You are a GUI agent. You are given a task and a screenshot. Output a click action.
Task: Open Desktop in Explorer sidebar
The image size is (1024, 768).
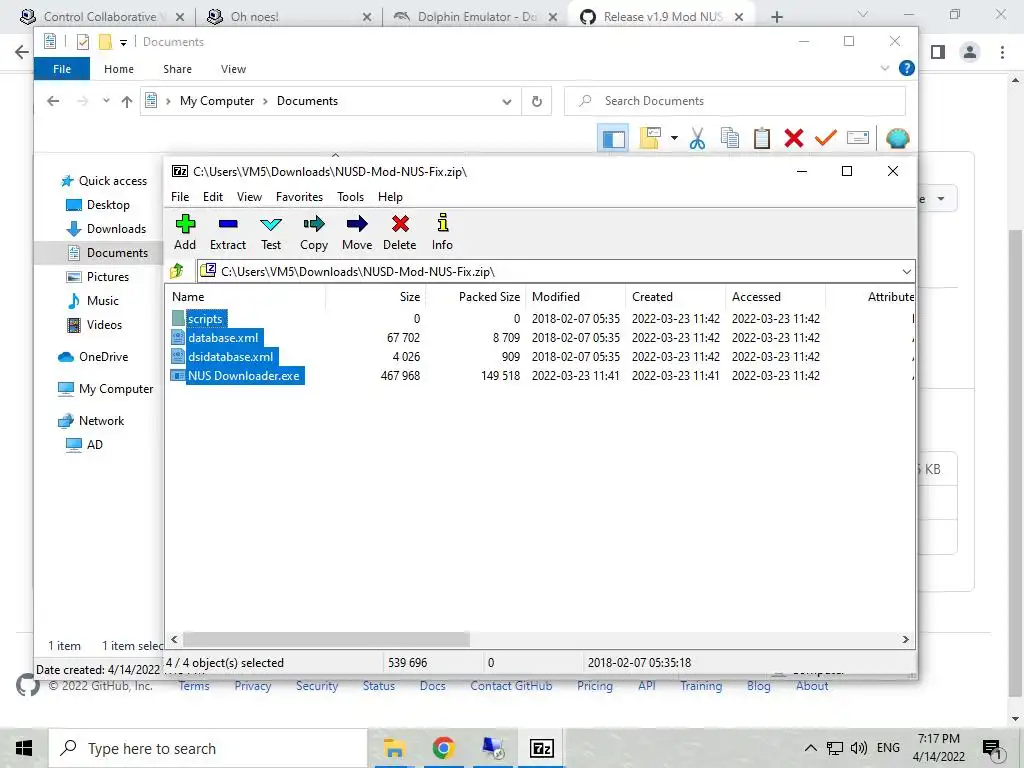click(x=108, y=204)
